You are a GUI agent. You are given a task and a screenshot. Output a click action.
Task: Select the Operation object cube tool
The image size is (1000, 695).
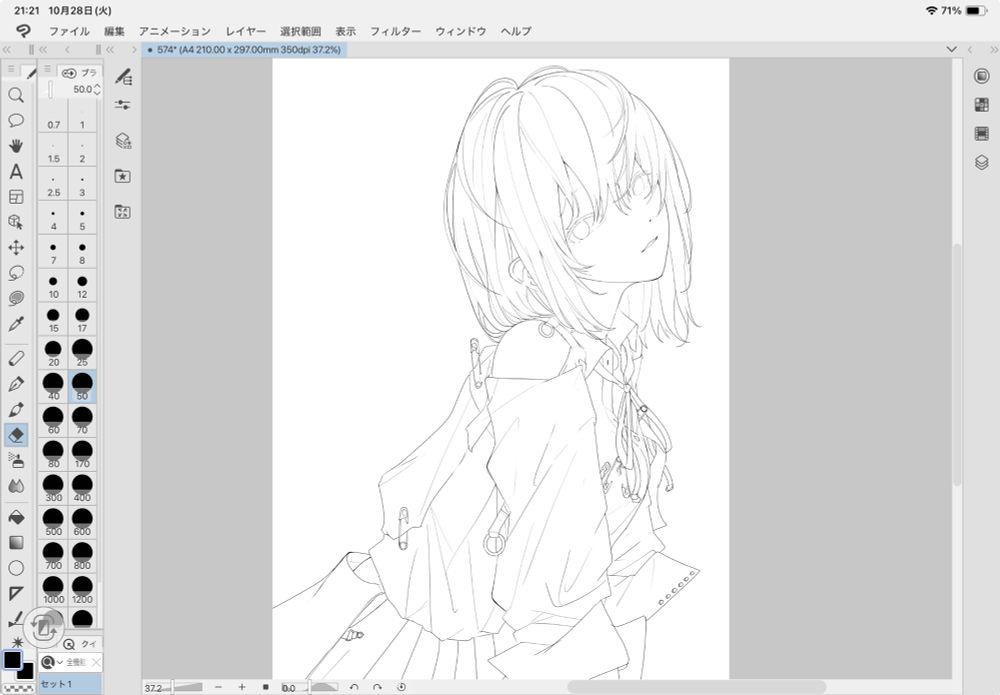[16, 222]
